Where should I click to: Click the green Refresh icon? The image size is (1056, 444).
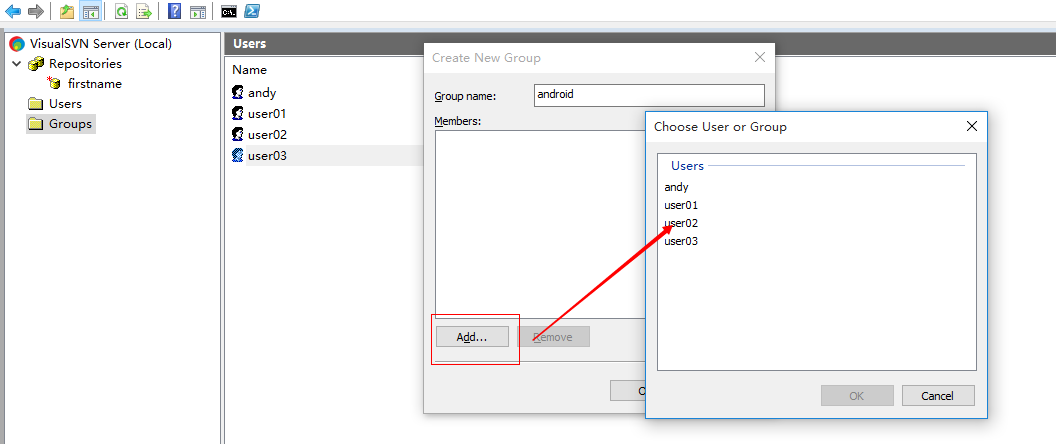click(121, 11)
